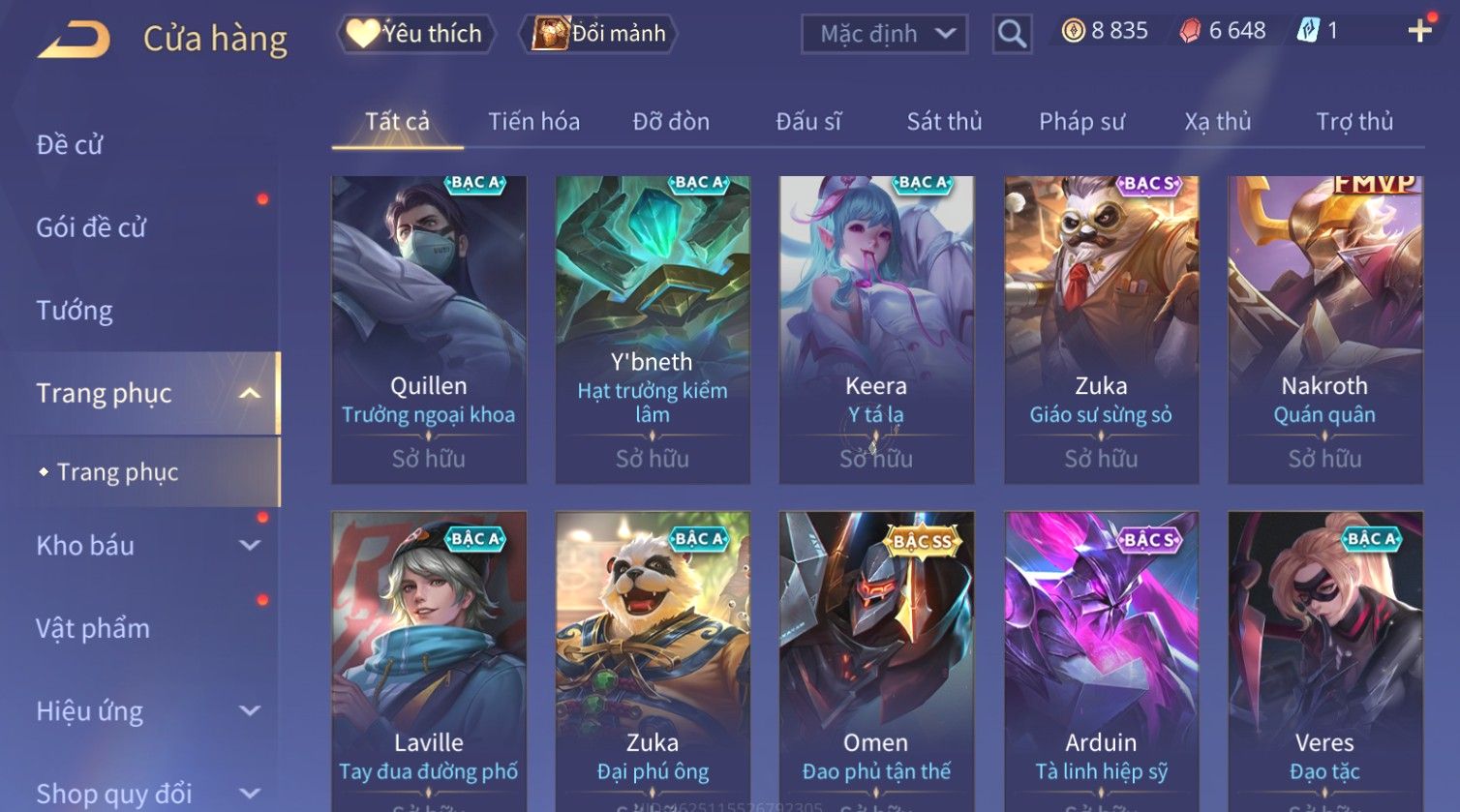This screenshot has height=812, width=1460.
Task: Click the back arrow icon
Action: coord(74,39)
